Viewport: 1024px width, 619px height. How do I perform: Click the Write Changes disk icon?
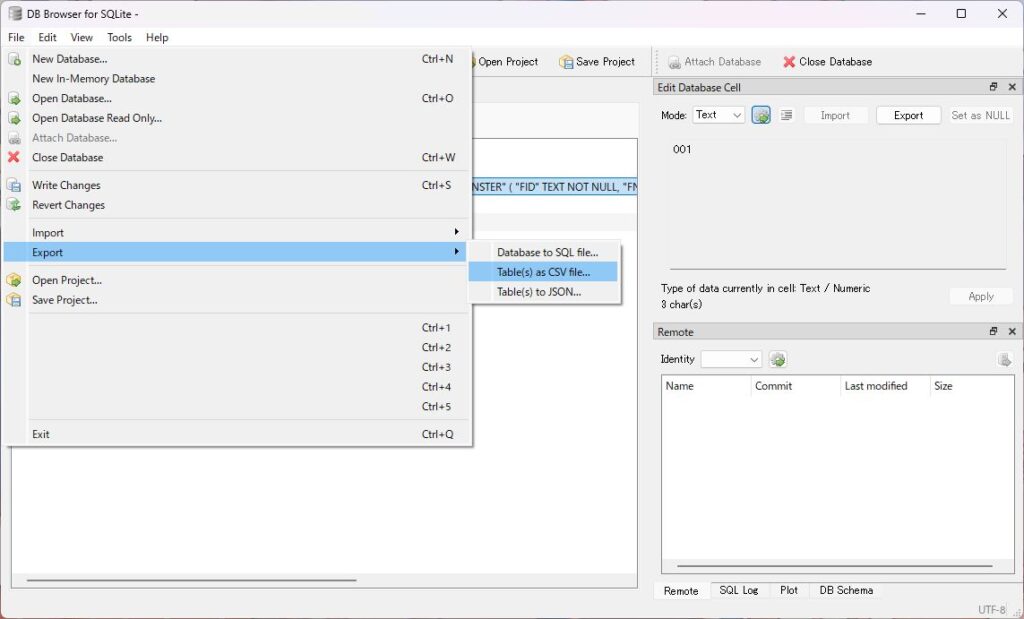coord(14,185)
